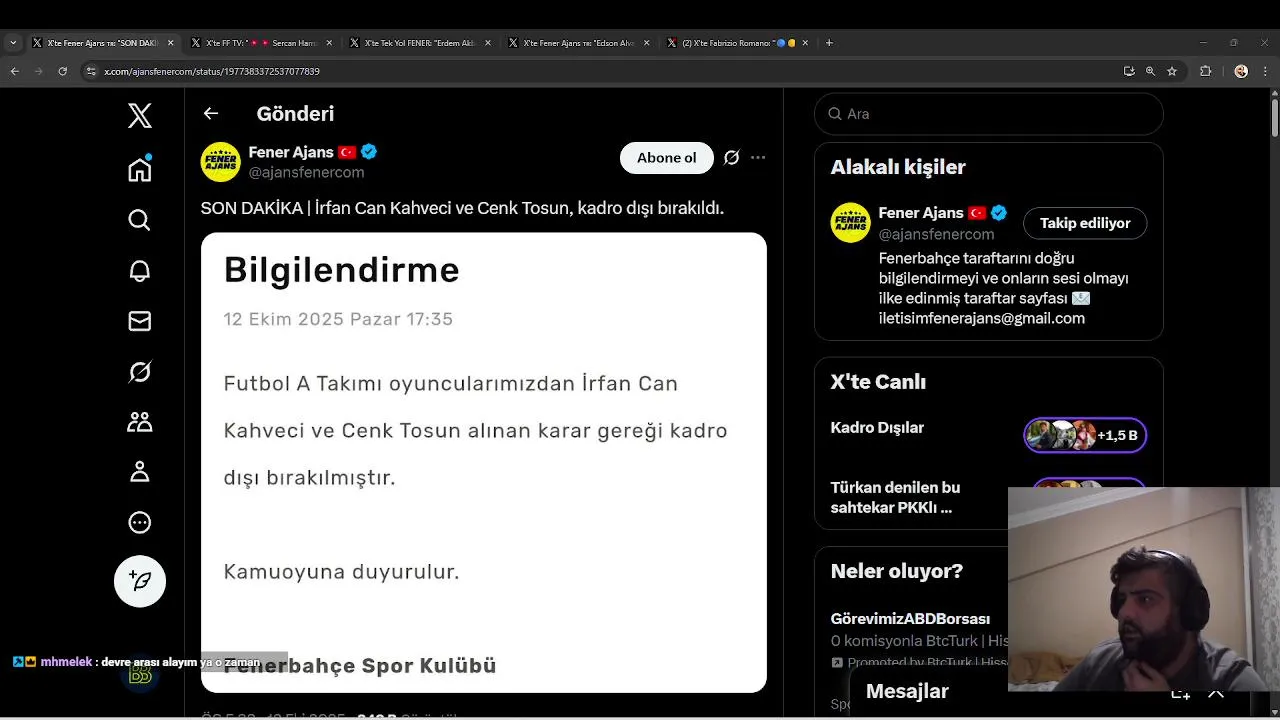Switch to the Fener Ajans Edson Alvarez tab
Viewport: 1280px width, 720px height.
tap(578, 43)
